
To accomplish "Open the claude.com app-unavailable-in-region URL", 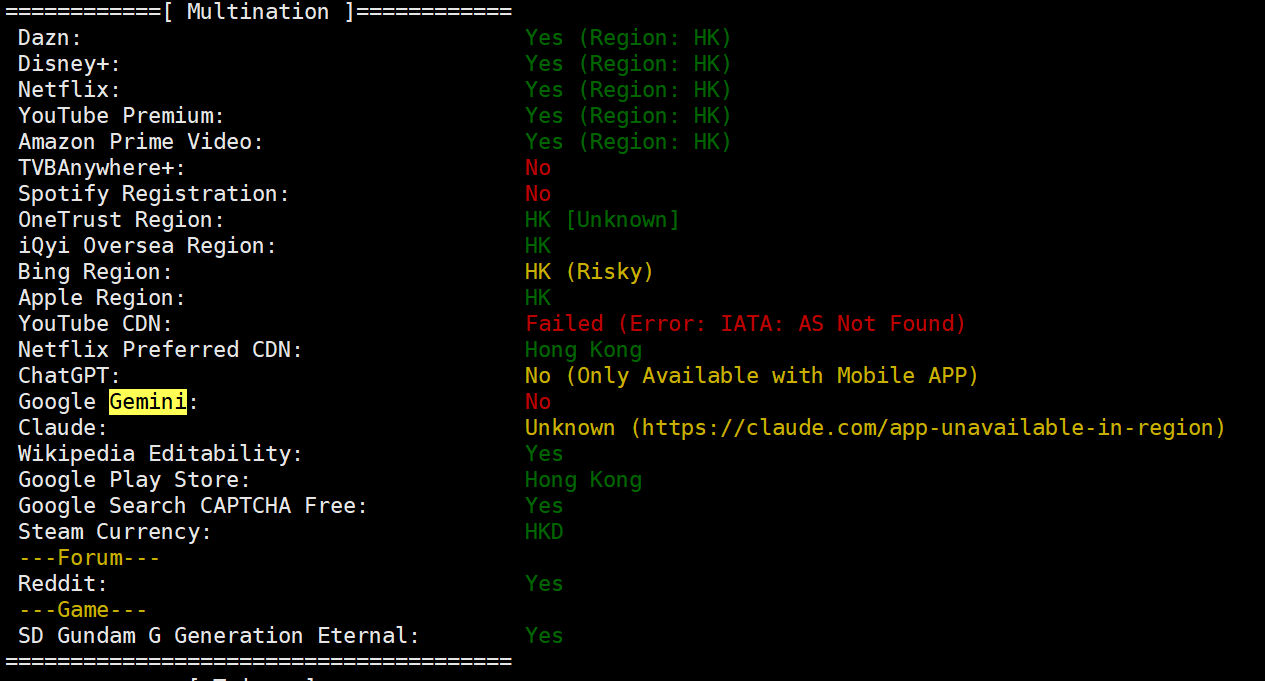I will tap(927, 428).
